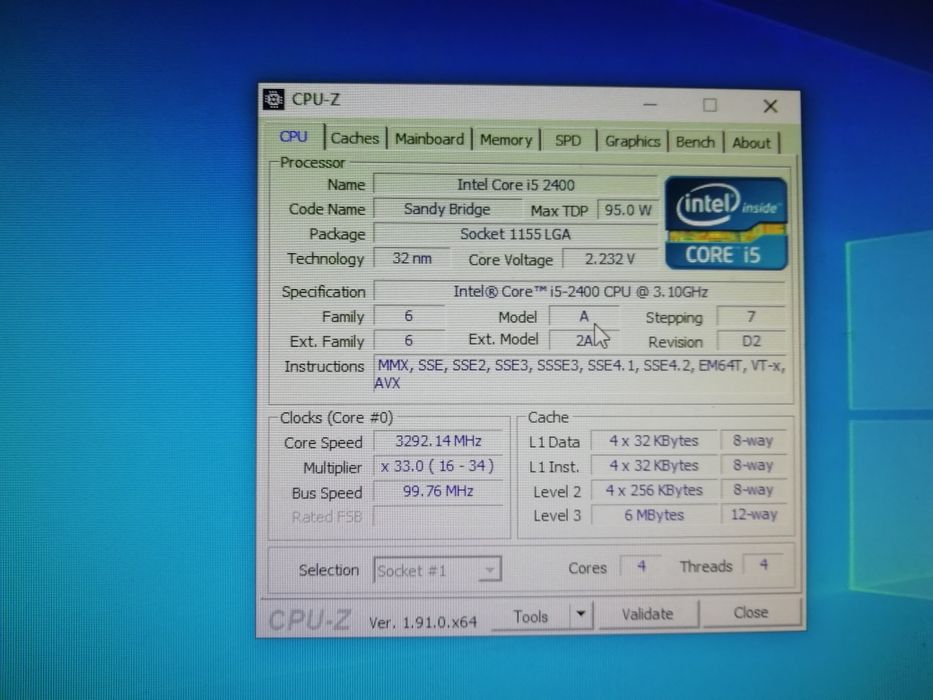
Task: Minimize the CPU-Z window
Action: click(650, 105)
